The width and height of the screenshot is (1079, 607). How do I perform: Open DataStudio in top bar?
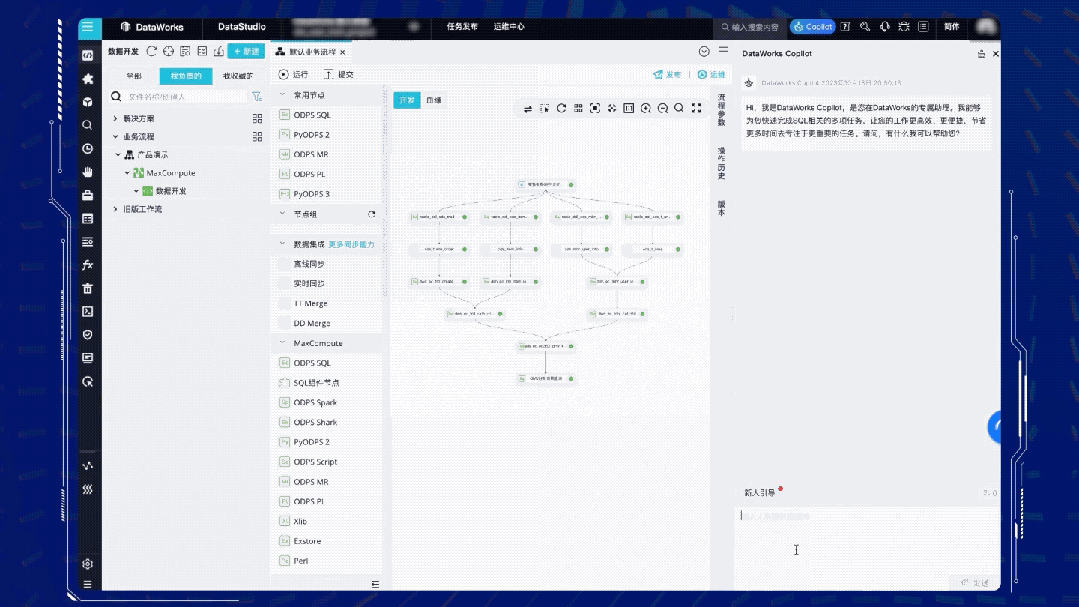click(x=242, y=27)
